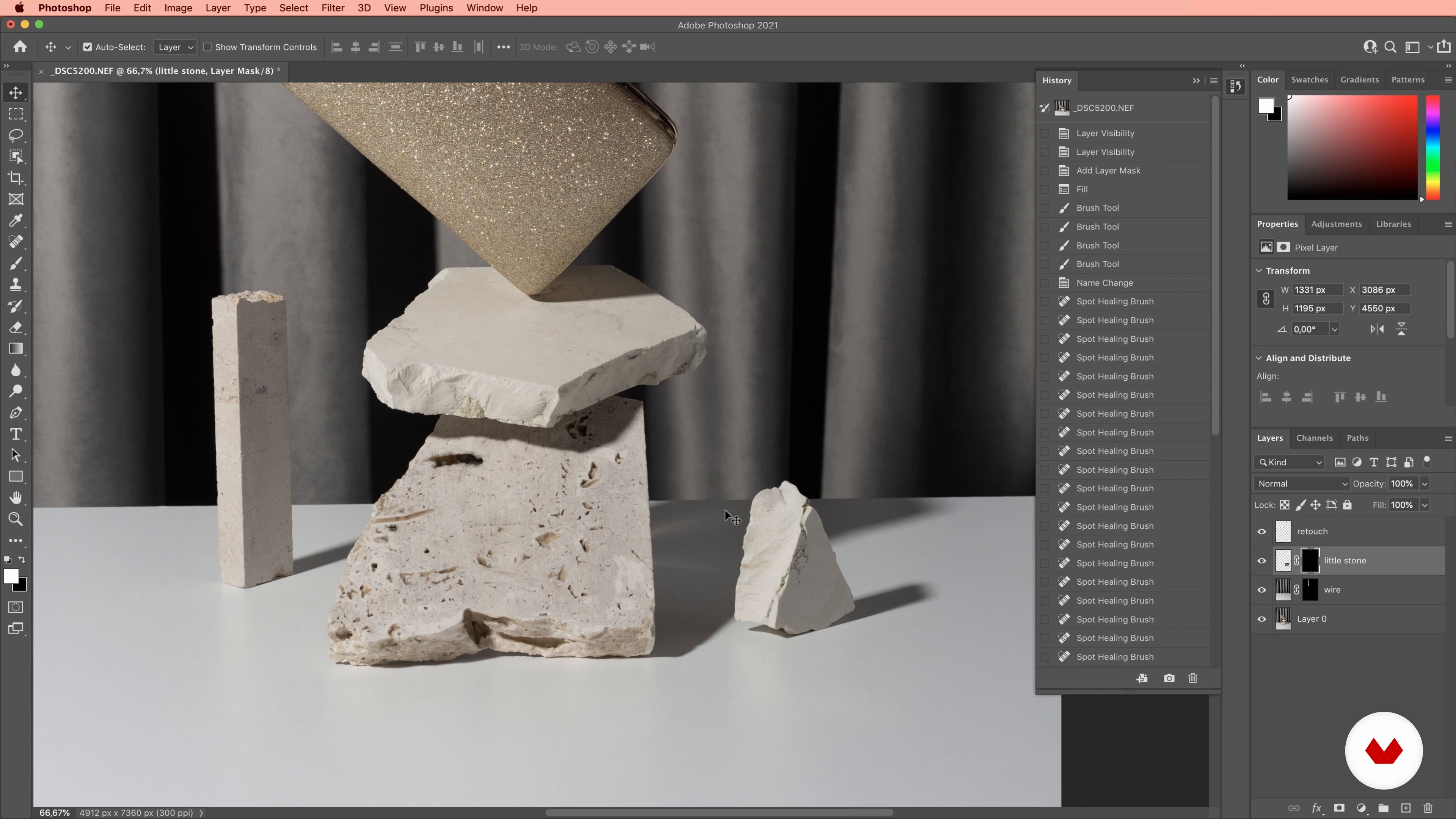
Task: Select the History Brush tool
Action: click(16, 306)
